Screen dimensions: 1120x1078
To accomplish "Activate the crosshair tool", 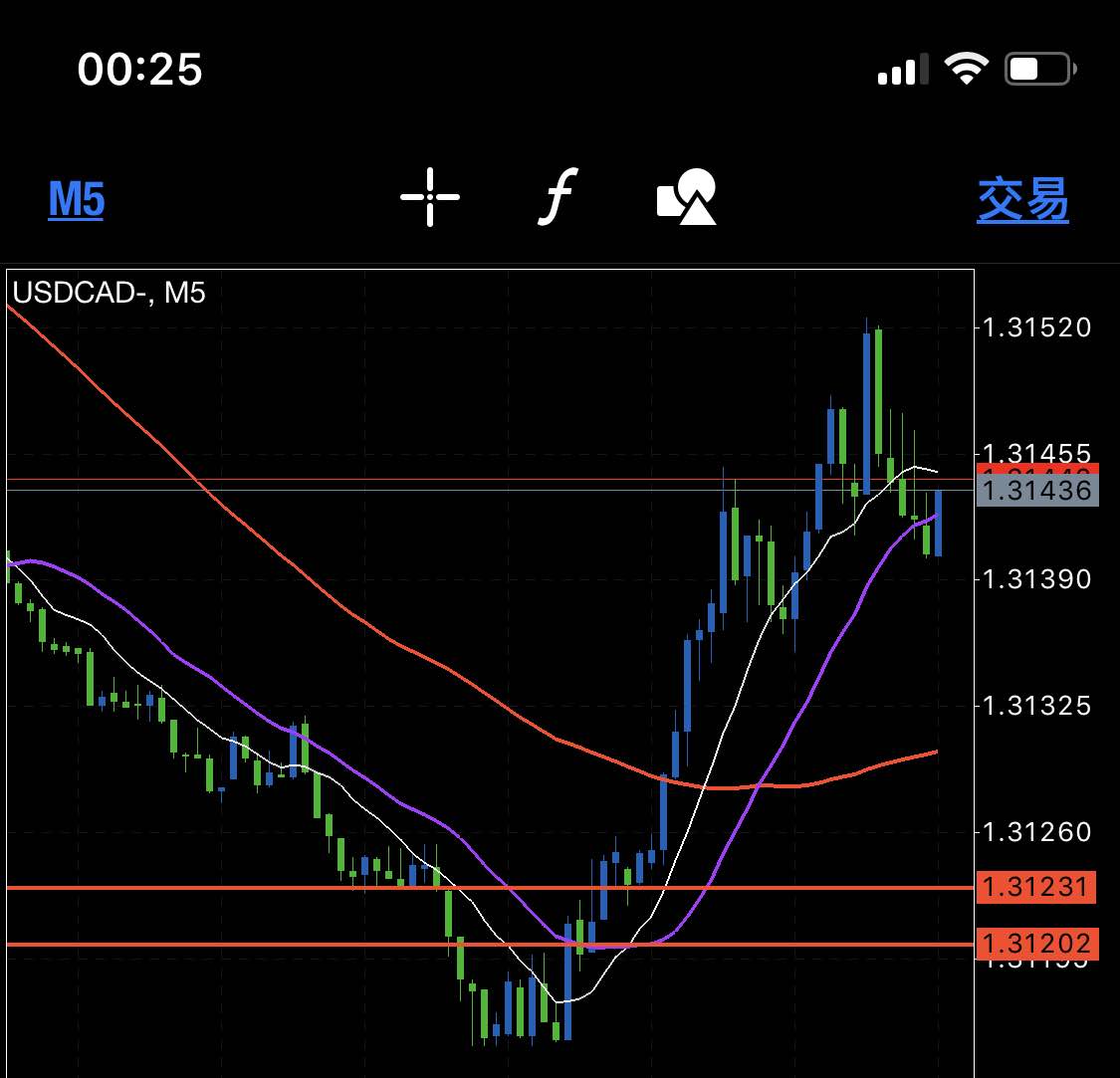I will click(x=430, y=197).
